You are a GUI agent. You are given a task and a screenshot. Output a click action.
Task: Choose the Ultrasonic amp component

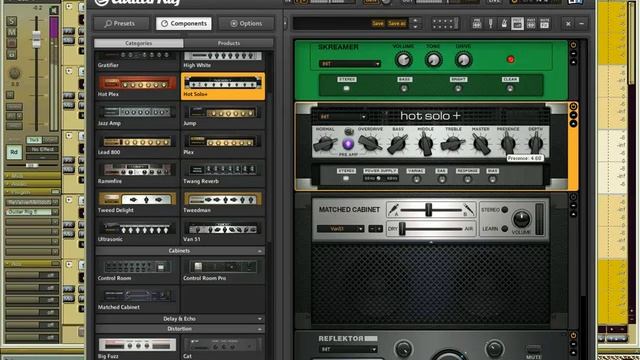[x=137, y=231]
